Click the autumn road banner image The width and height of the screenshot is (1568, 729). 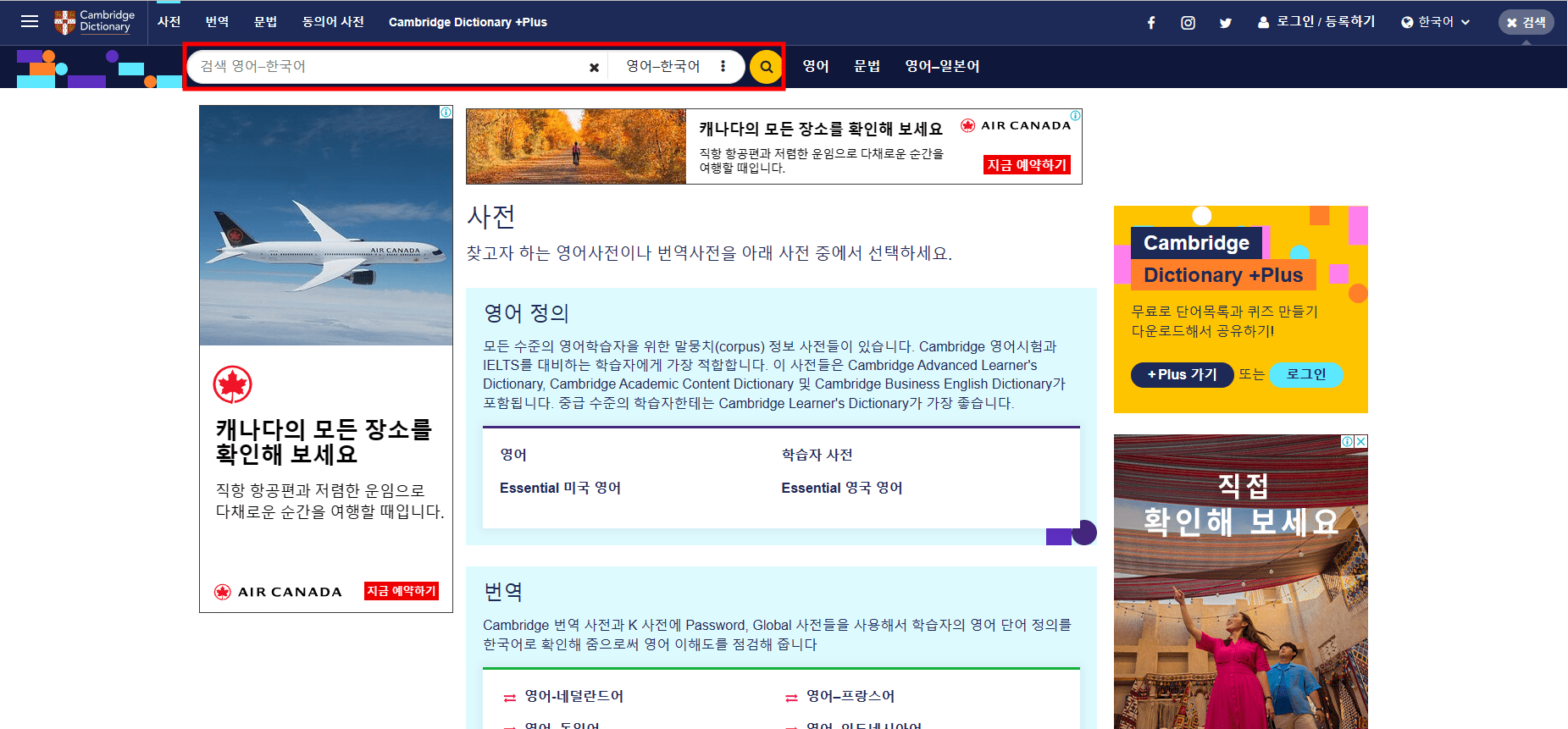(576, 146)
